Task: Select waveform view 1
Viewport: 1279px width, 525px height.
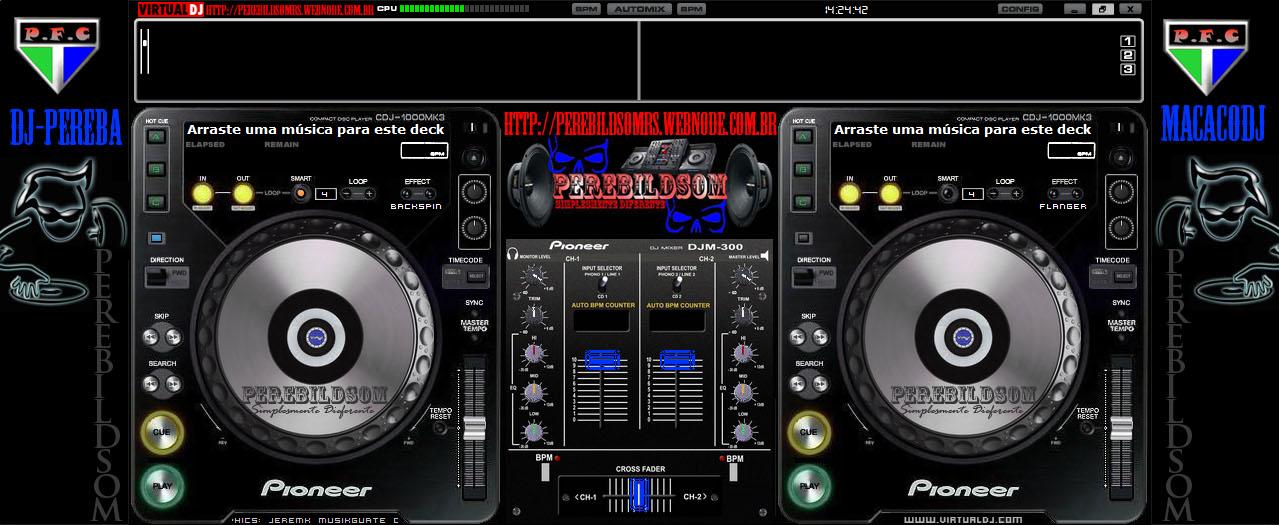Action: pyautogui.click(x=1127, y=41)
